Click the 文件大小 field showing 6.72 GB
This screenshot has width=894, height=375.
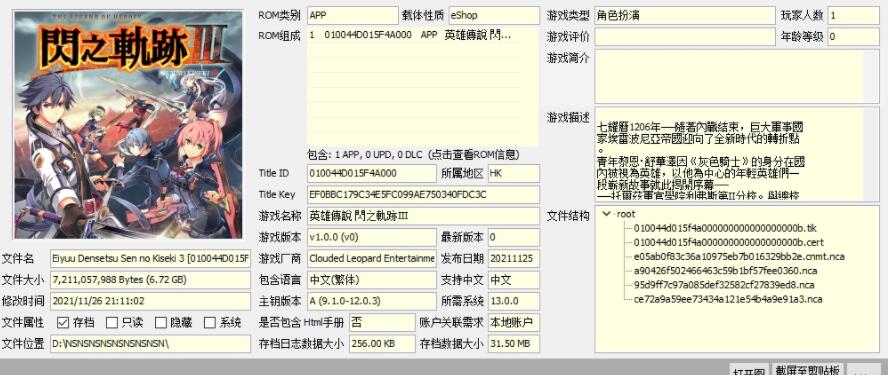coord(151,280)
